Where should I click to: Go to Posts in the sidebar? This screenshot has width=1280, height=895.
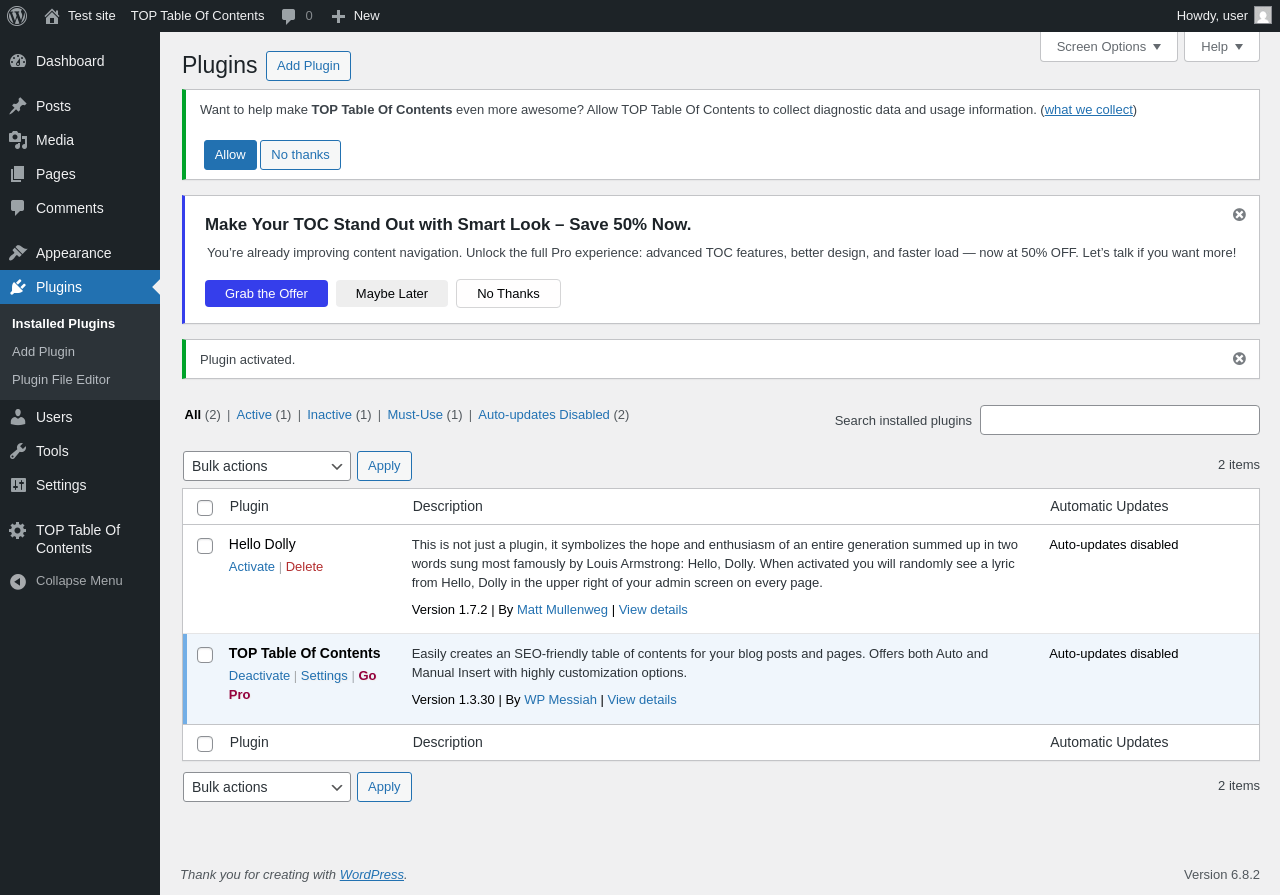point(80,106)
